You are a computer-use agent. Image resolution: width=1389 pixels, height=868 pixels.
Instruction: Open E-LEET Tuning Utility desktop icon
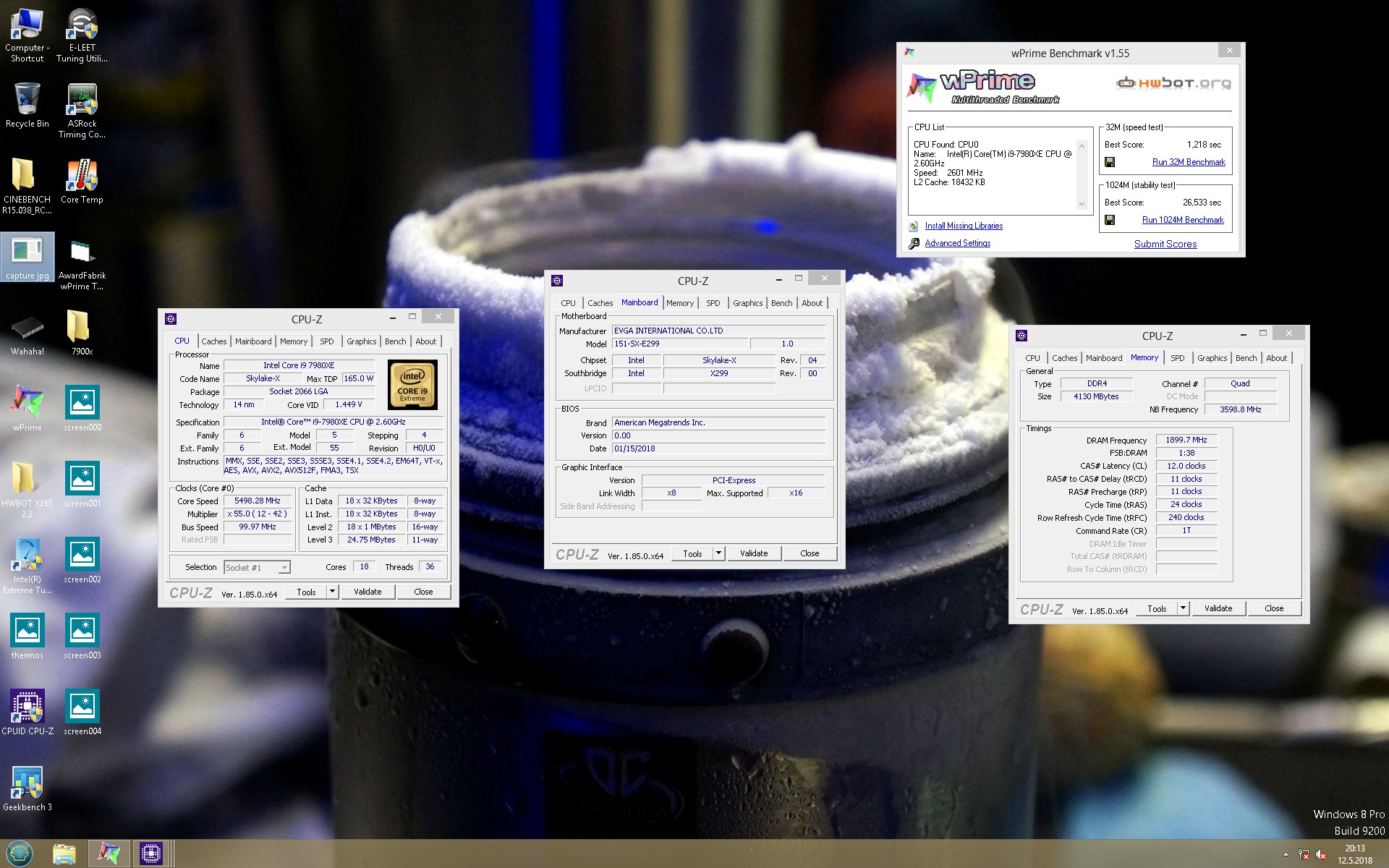82,35
